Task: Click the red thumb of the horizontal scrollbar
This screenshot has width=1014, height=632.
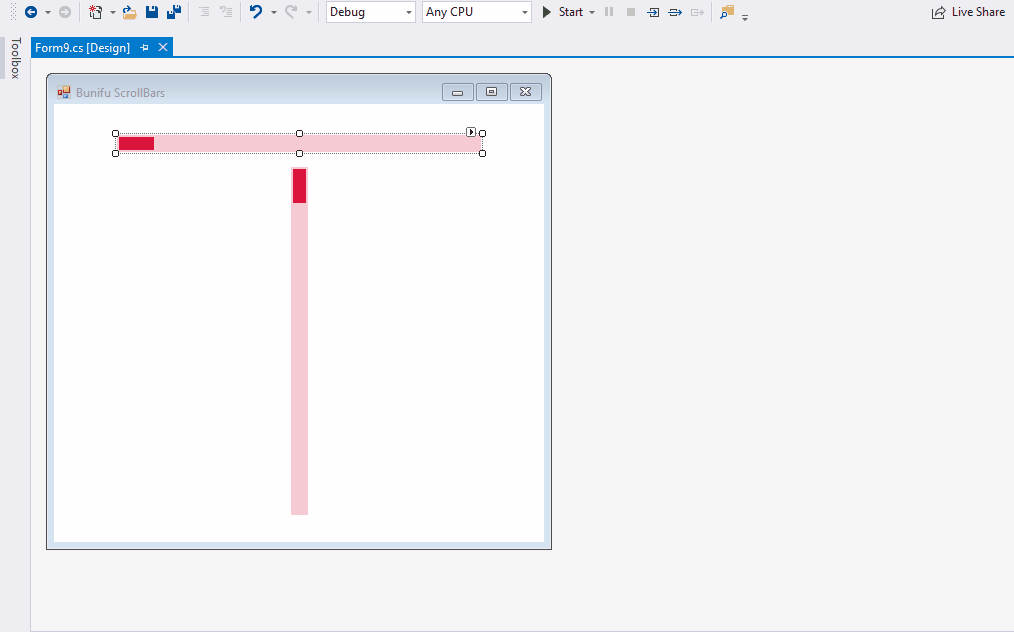Action: coord(136,143)
